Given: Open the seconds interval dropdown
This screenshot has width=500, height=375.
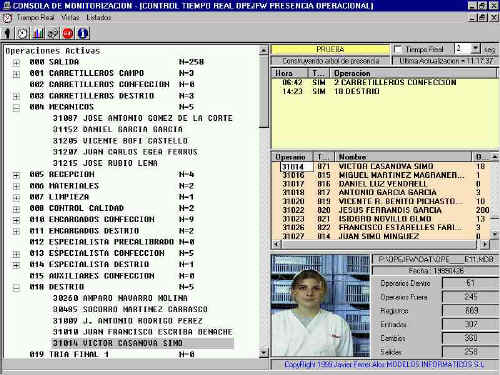Looking at the screenshot, I should tap(476, 49).
